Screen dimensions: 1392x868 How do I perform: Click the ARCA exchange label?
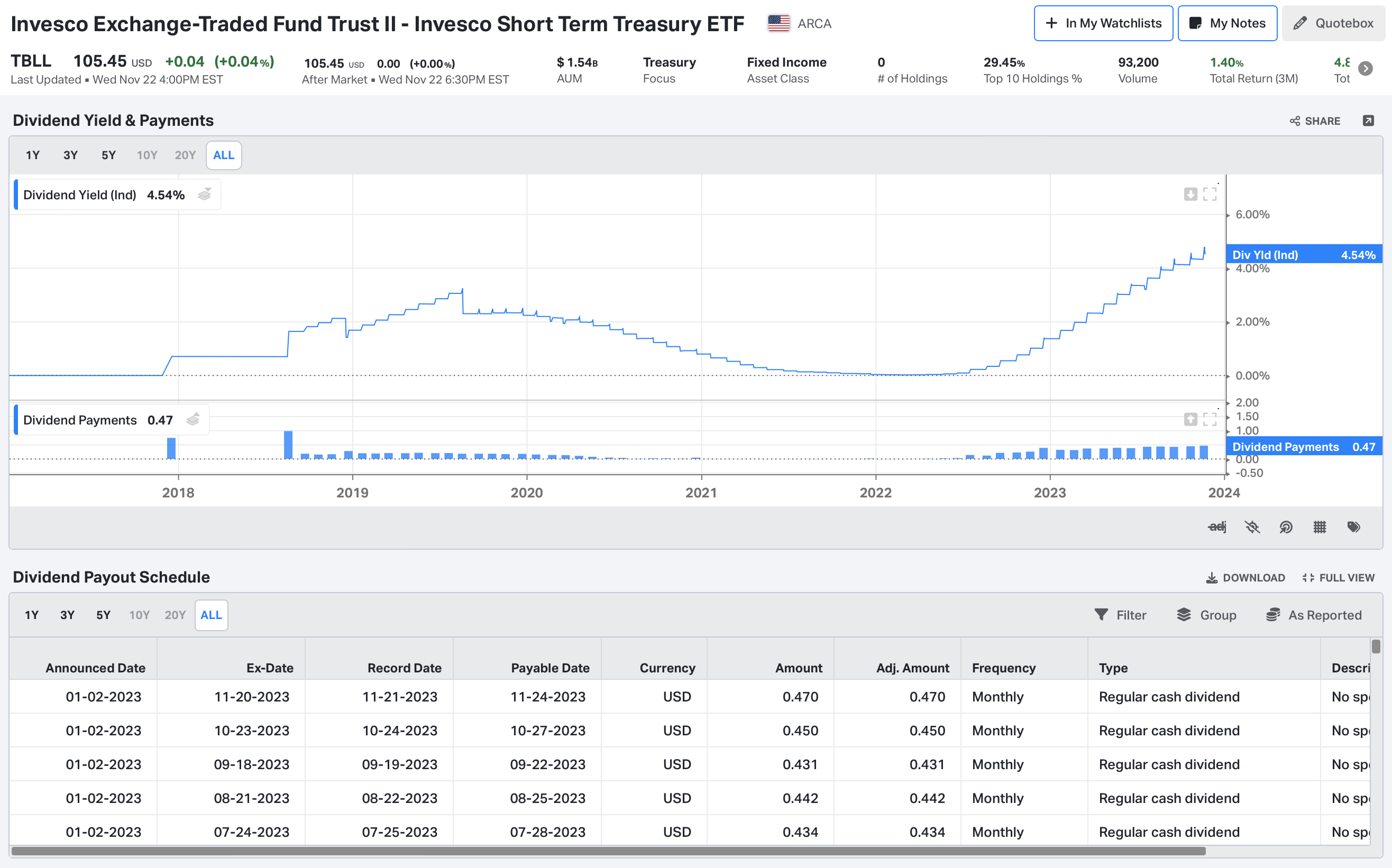tap(814, 24)
